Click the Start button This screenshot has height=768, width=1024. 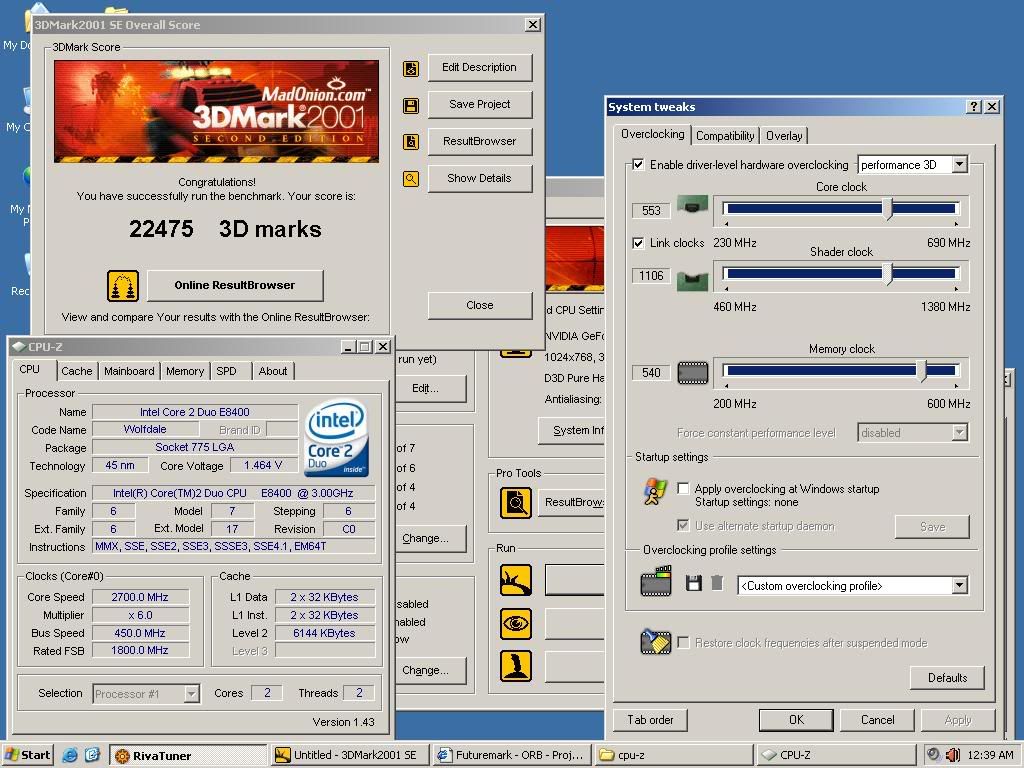pyautogui.click(x=27, y=755)
